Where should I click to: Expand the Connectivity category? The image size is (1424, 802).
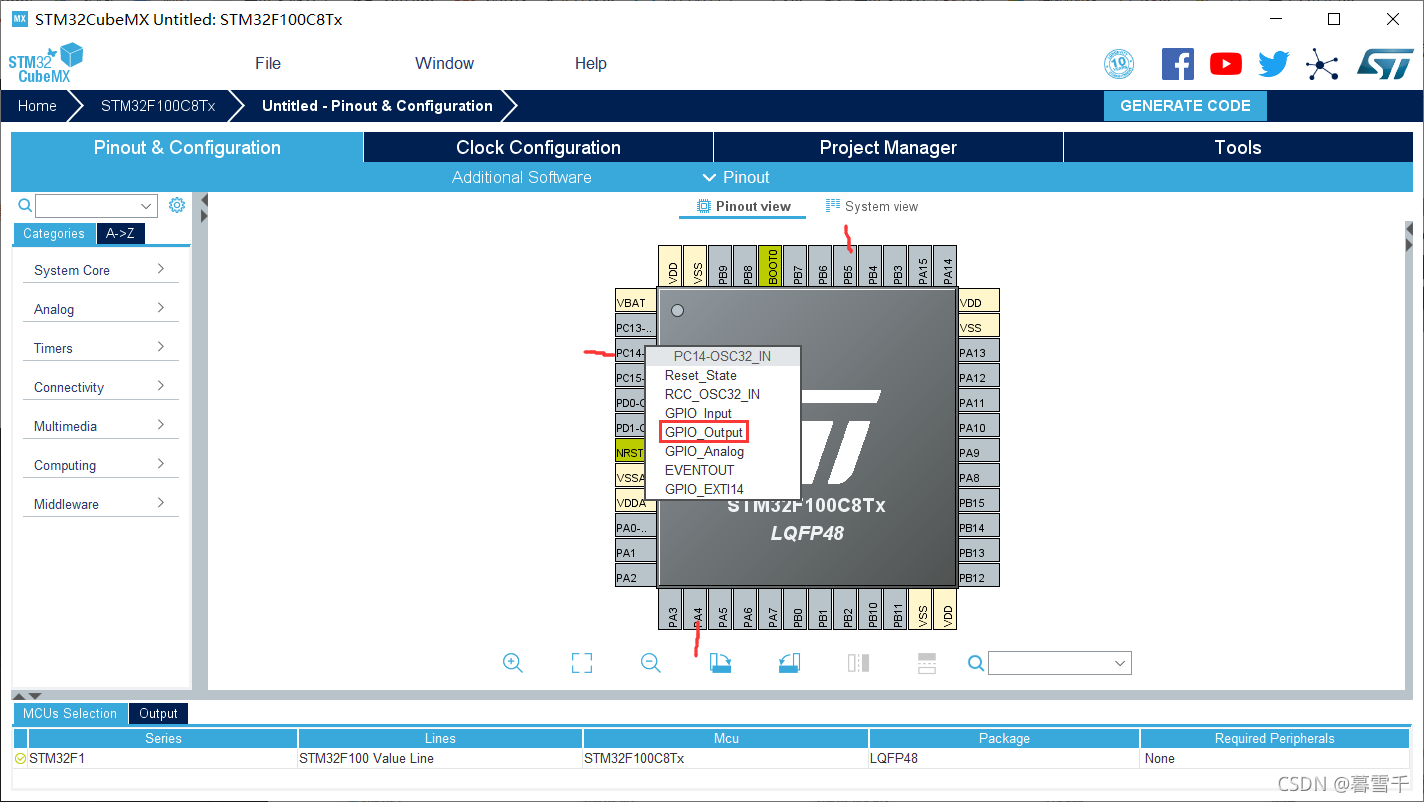(100, 387)
